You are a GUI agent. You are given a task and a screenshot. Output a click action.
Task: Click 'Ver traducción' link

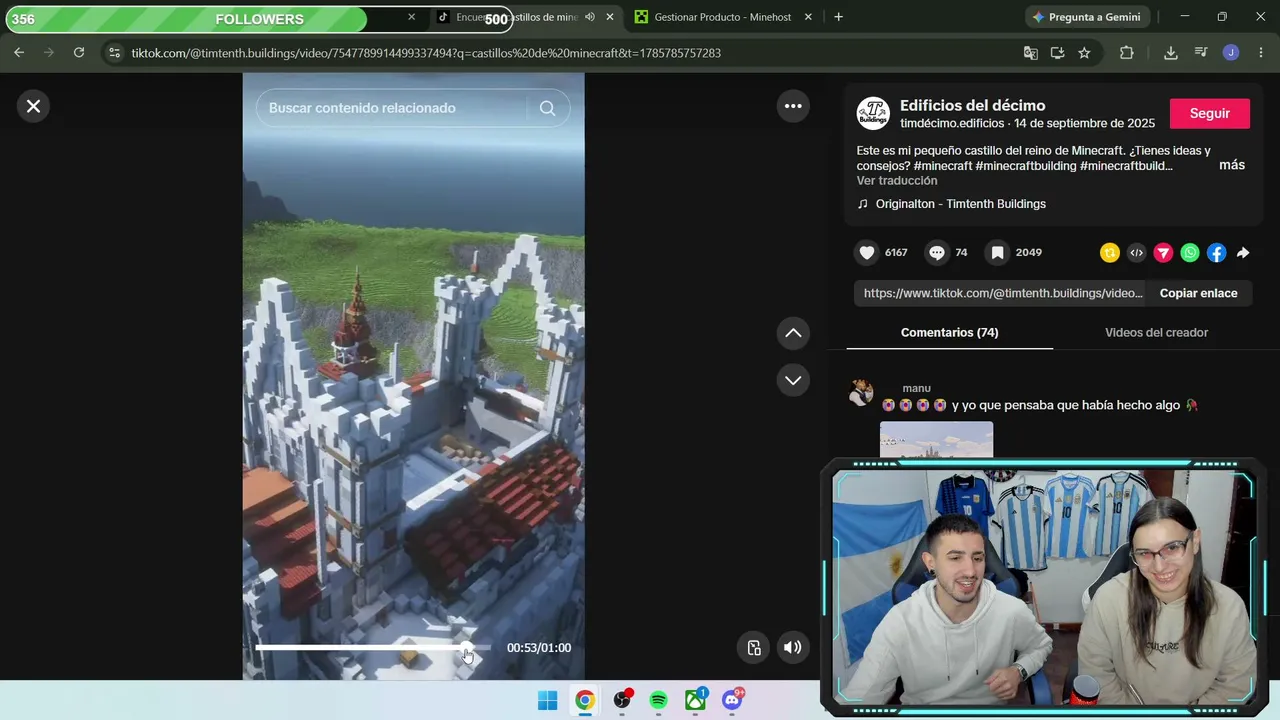[897, 181]
